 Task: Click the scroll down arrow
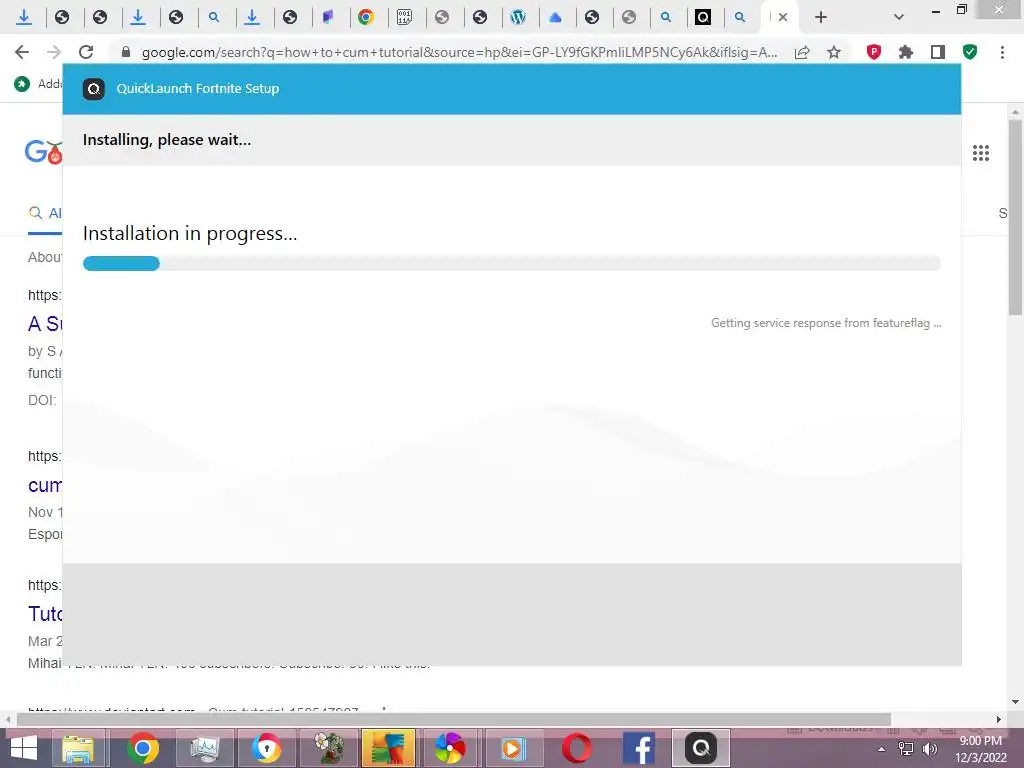(1015, 702)
